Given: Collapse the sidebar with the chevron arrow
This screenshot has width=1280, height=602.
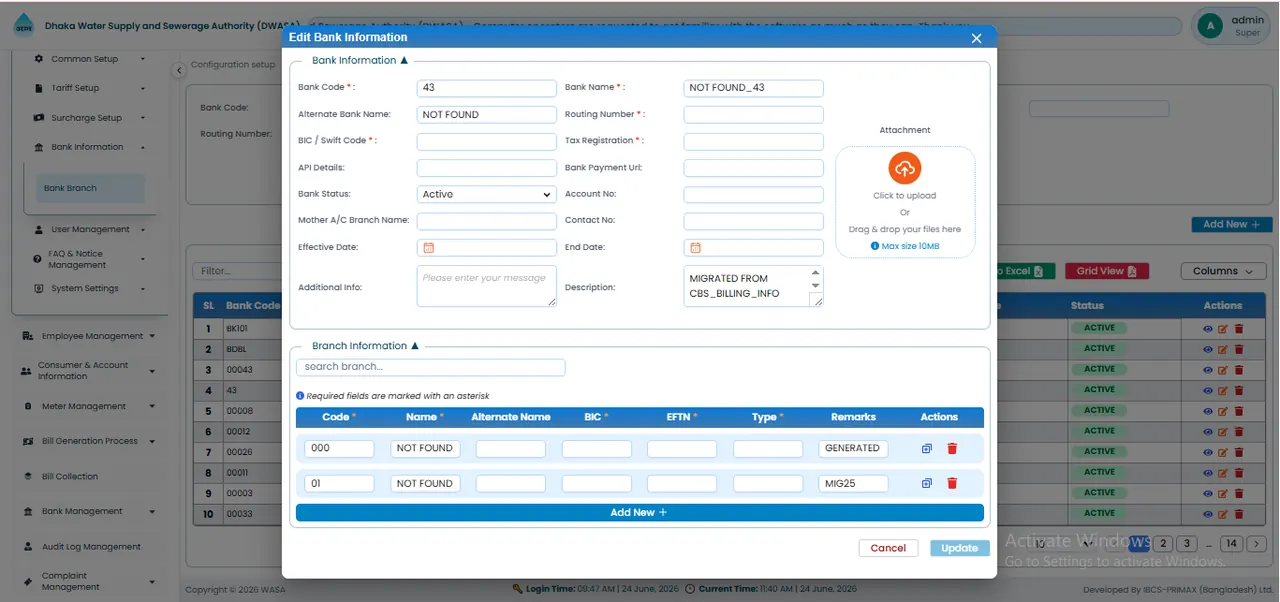Looking at the screenshot, I should click(x=179, y=70).
